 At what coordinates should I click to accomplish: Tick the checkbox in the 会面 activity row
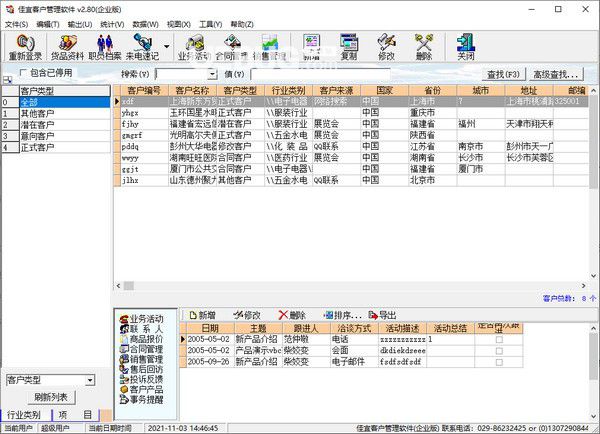tap(499, 351)
